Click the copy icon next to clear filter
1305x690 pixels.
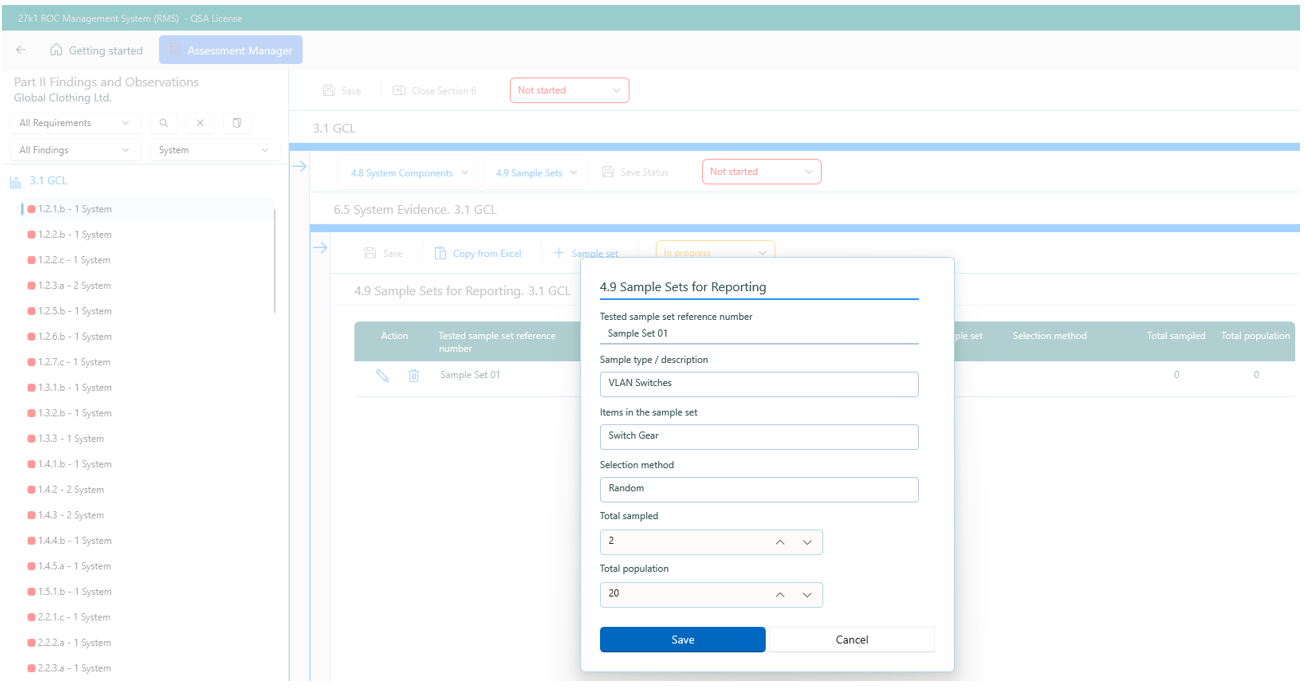pos(237,123)
